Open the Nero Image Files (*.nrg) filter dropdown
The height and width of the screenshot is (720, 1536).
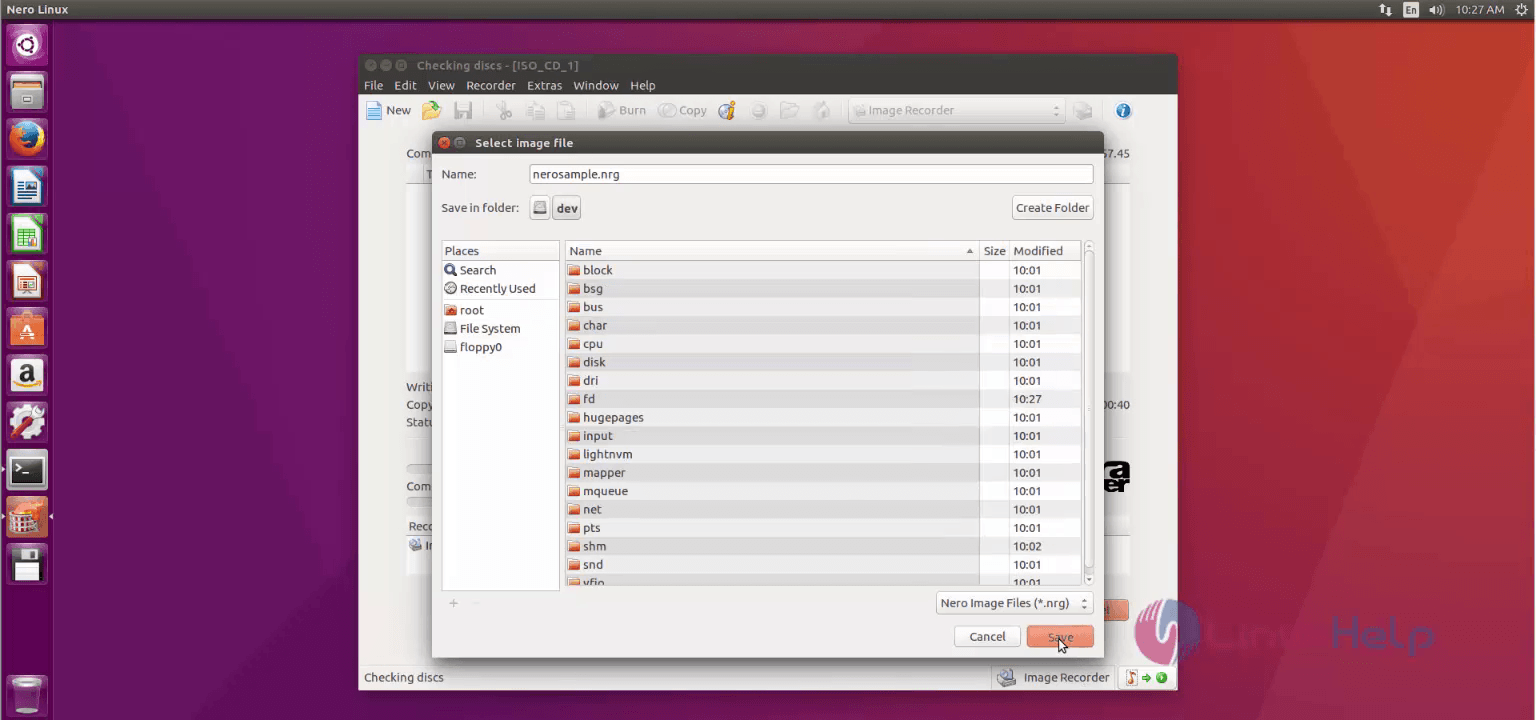click(x=1014, y=604)
